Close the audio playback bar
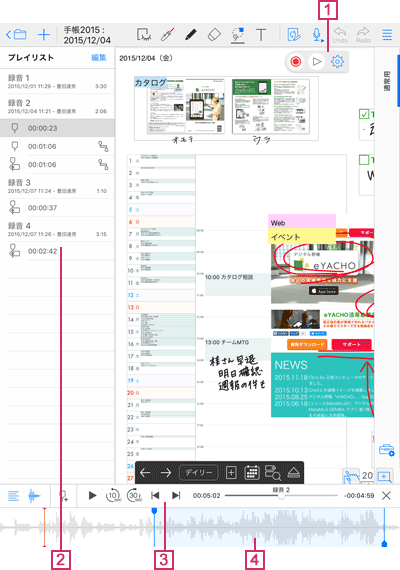Viewport: 400px width, 570px height. [x=386, y=495]
